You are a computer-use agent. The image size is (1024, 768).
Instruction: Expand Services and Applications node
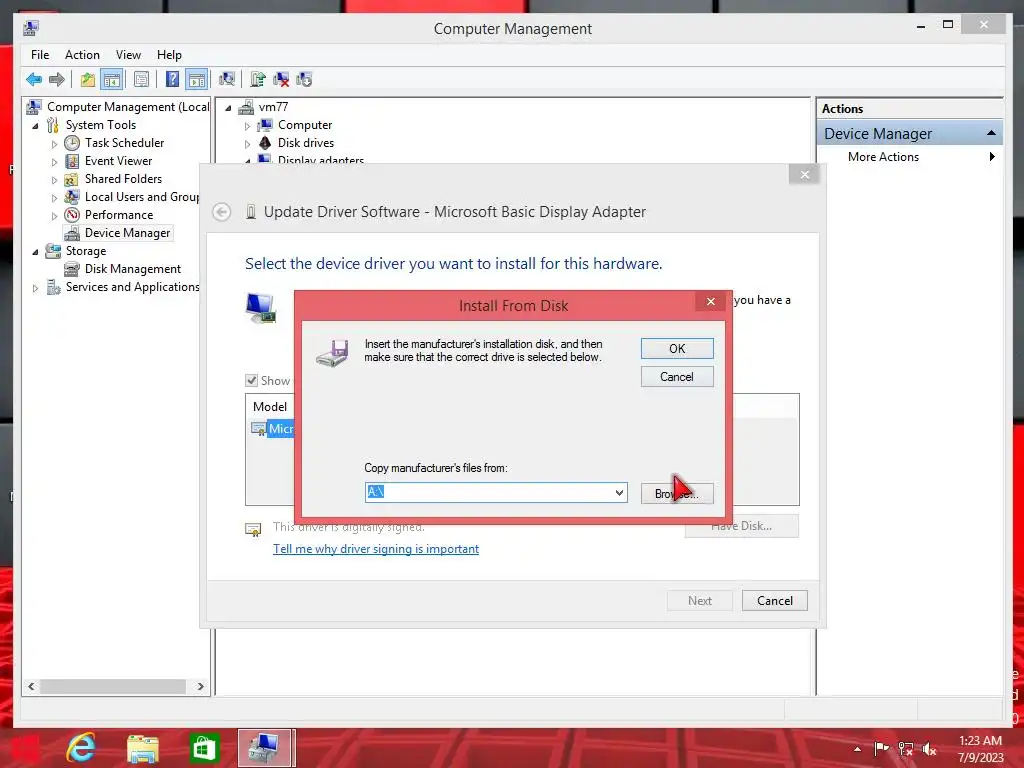tap(35, 287)
